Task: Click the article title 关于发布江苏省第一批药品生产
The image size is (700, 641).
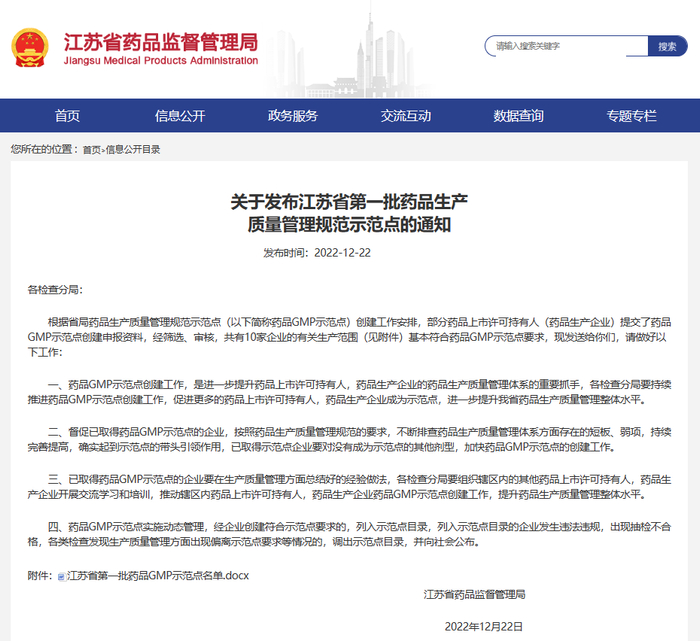Action: pos(349,202)
